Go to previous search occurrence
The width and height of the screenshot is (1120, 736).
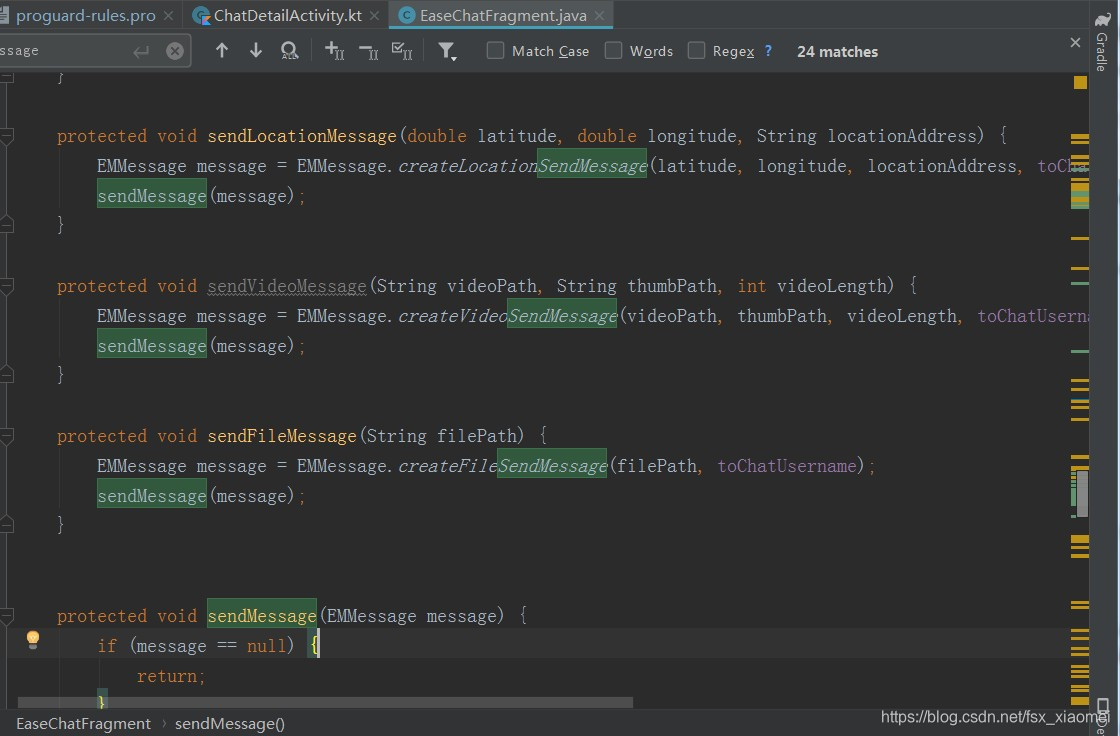click(x=221, y=50)
